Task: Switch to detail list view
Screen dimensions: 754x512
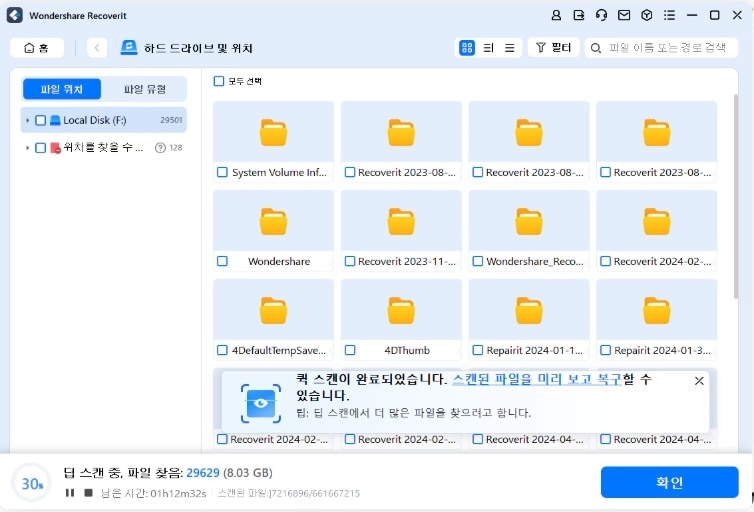Action: coord(488,48)
